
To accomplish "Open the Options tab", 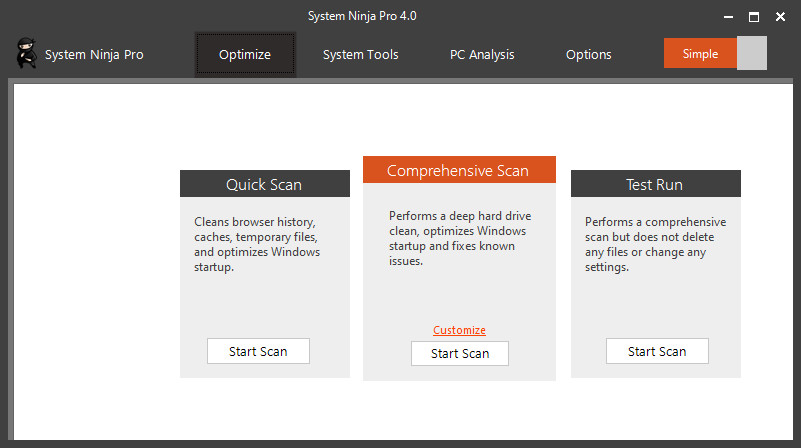I will tap(588, 55).
